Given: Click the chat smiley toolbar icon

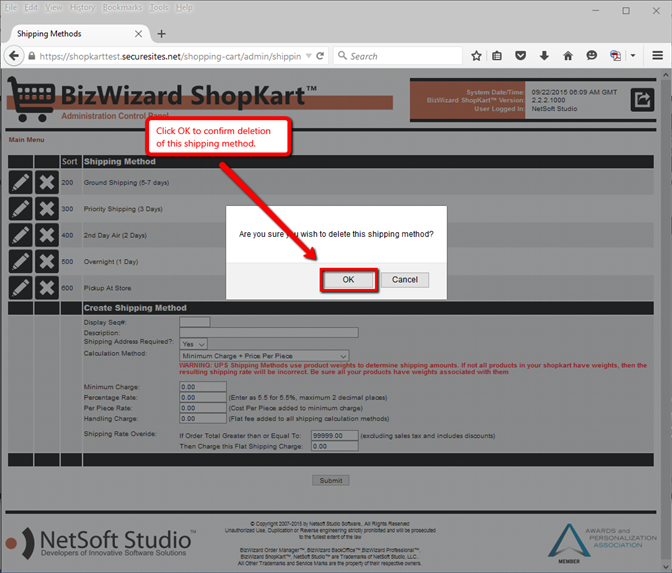Looking at the screenshot, I should (591, 56).
